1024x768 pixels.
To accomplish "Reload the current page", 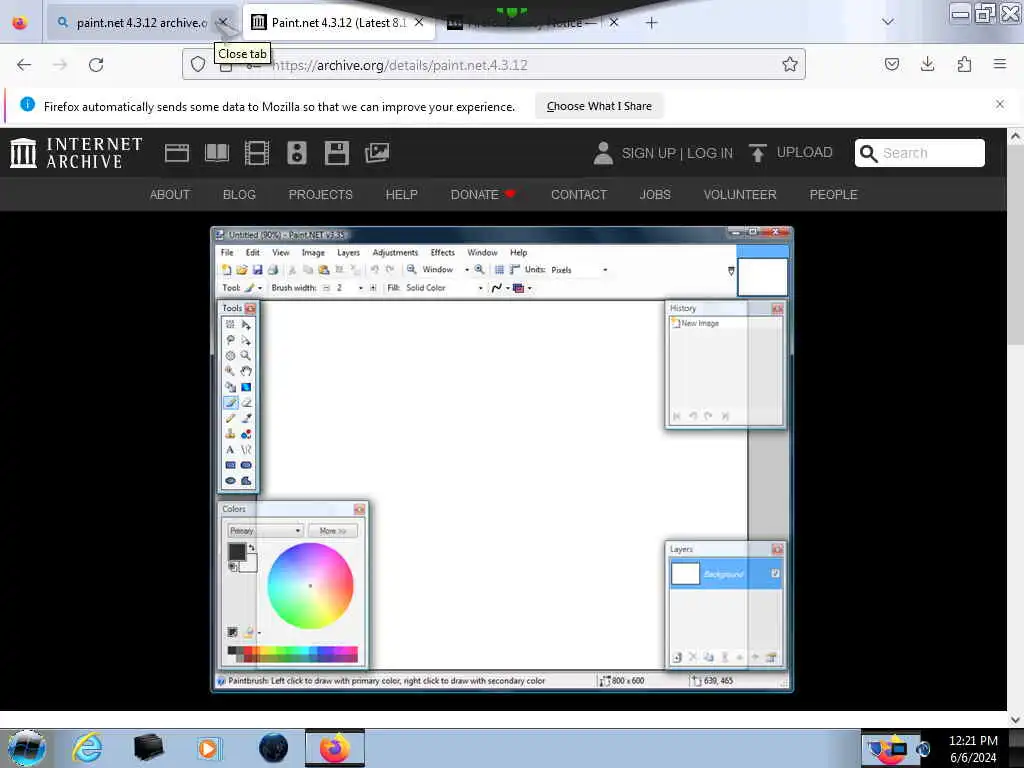I will (96, 65).
